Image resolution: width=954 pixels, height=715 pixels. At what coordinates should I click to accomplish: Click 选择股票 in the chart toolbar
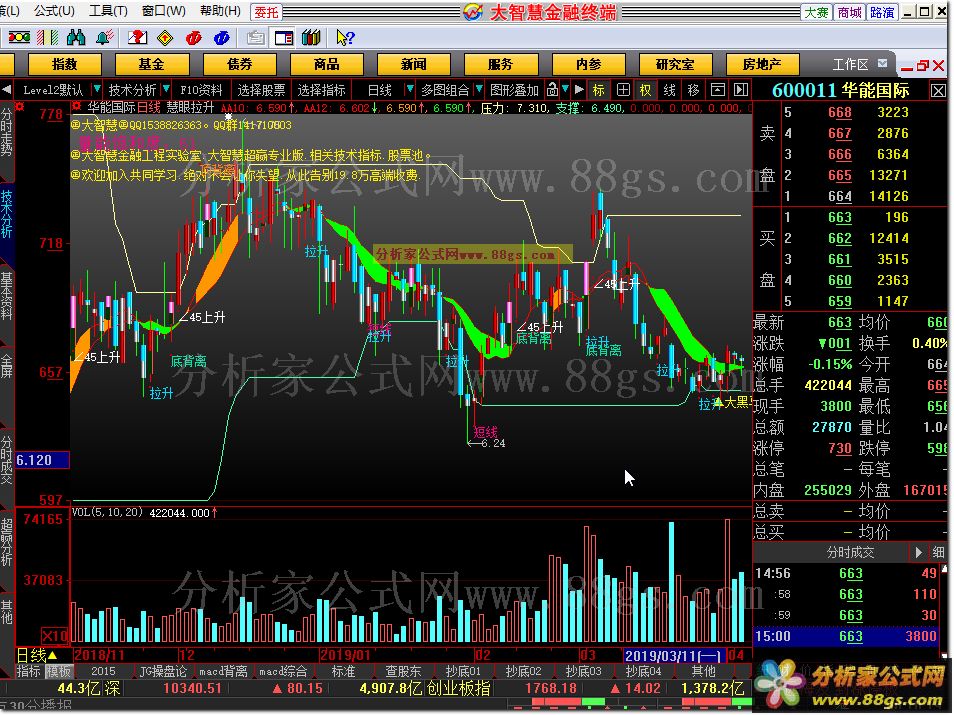(261, 90)
